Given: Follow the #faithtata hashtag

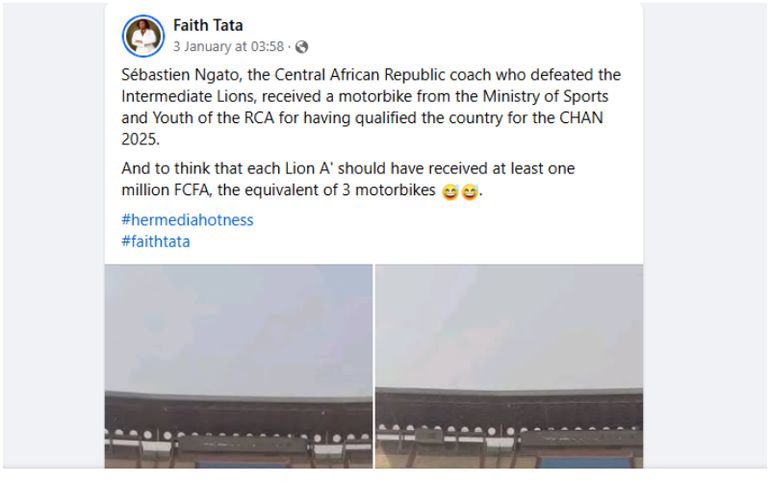Looking at the screenshot, I should click(x=155, y=241).
